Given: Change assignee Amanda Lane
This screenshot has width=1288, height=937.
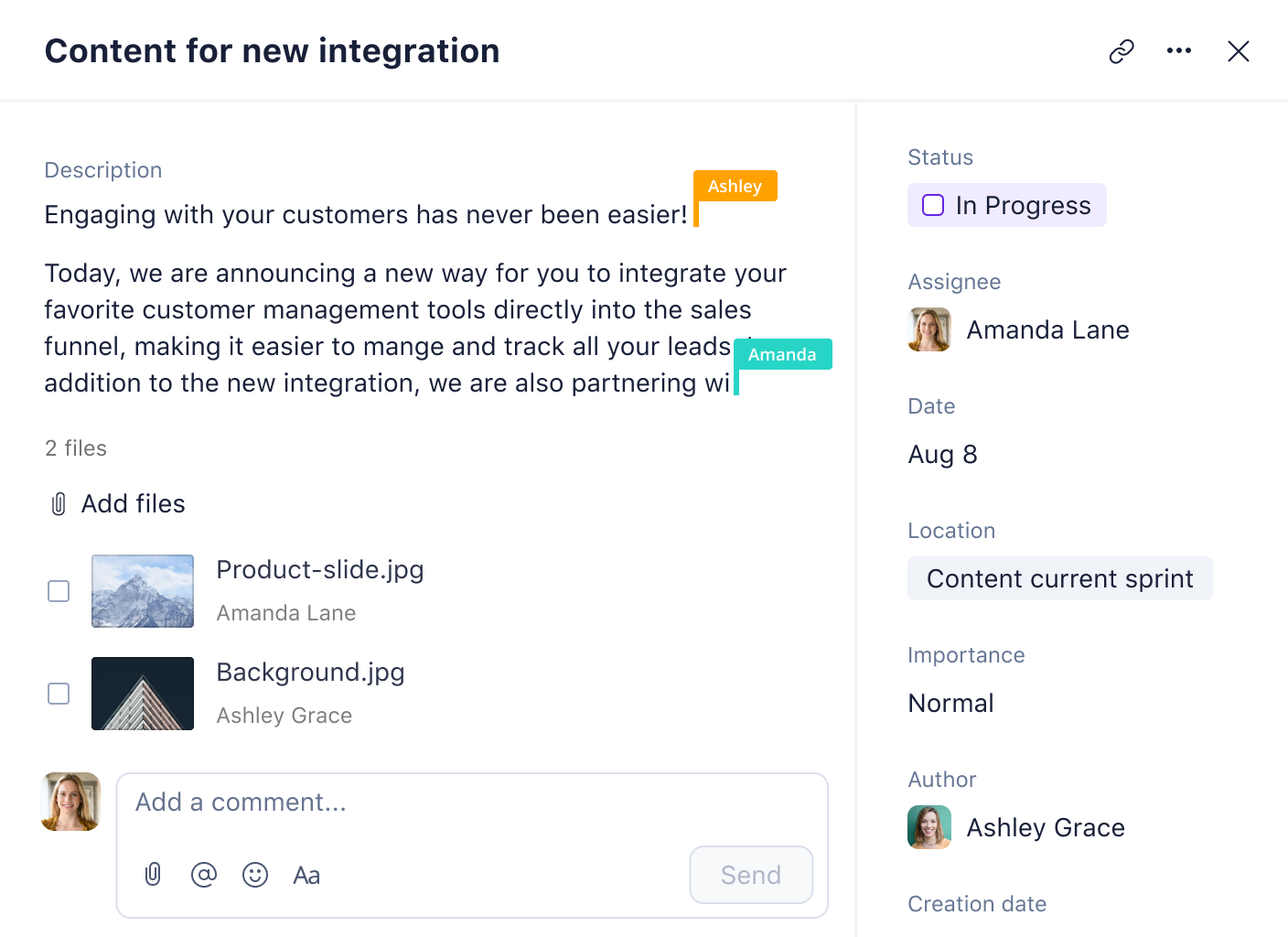Looking at the screenshot, I should pos(1019,329).
